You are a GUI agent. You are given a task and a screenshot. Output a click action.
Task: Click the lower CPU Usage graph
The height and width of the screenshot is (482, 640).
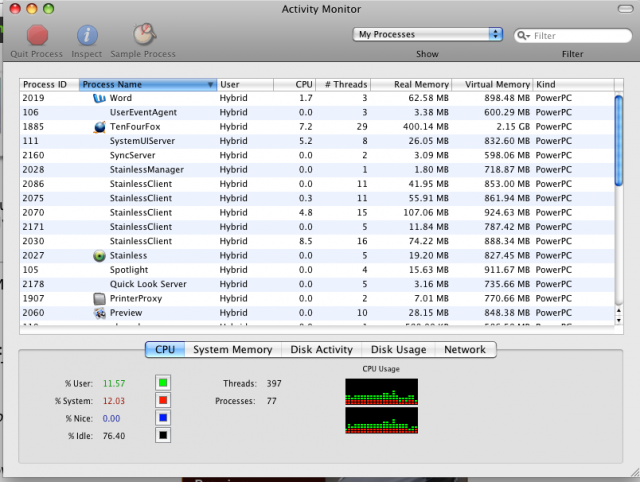click(381, 420)
